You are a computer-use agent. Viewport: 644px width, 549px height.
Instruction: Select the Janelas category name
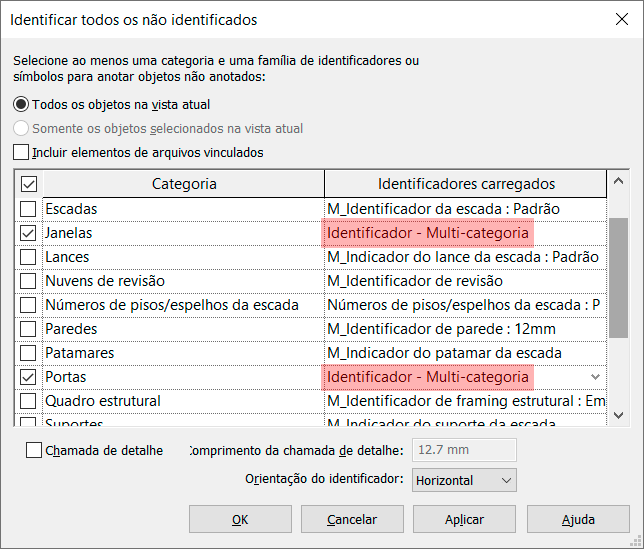[x=69, y=233]
